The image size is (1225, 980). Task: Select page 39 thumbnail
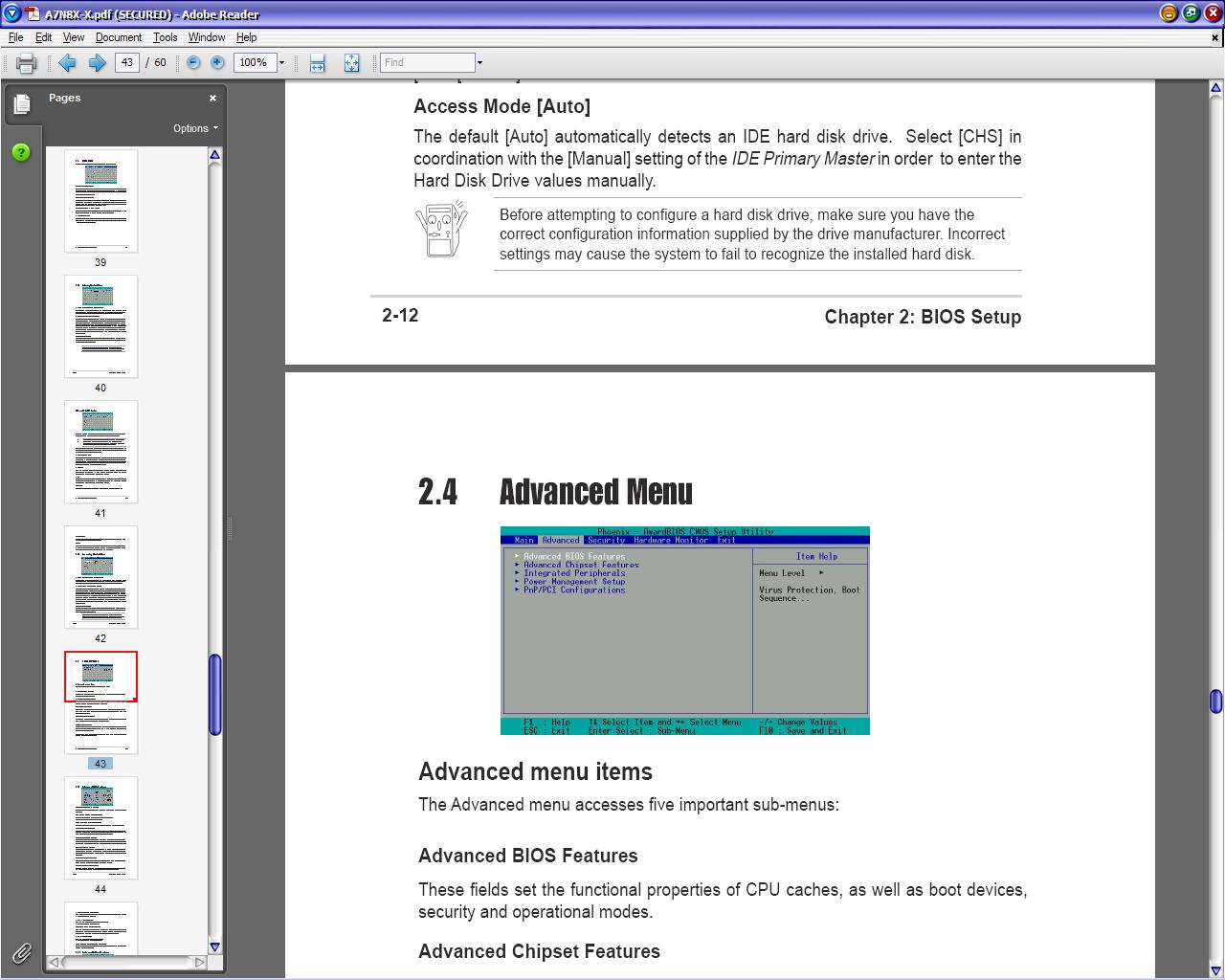point(100,201)
